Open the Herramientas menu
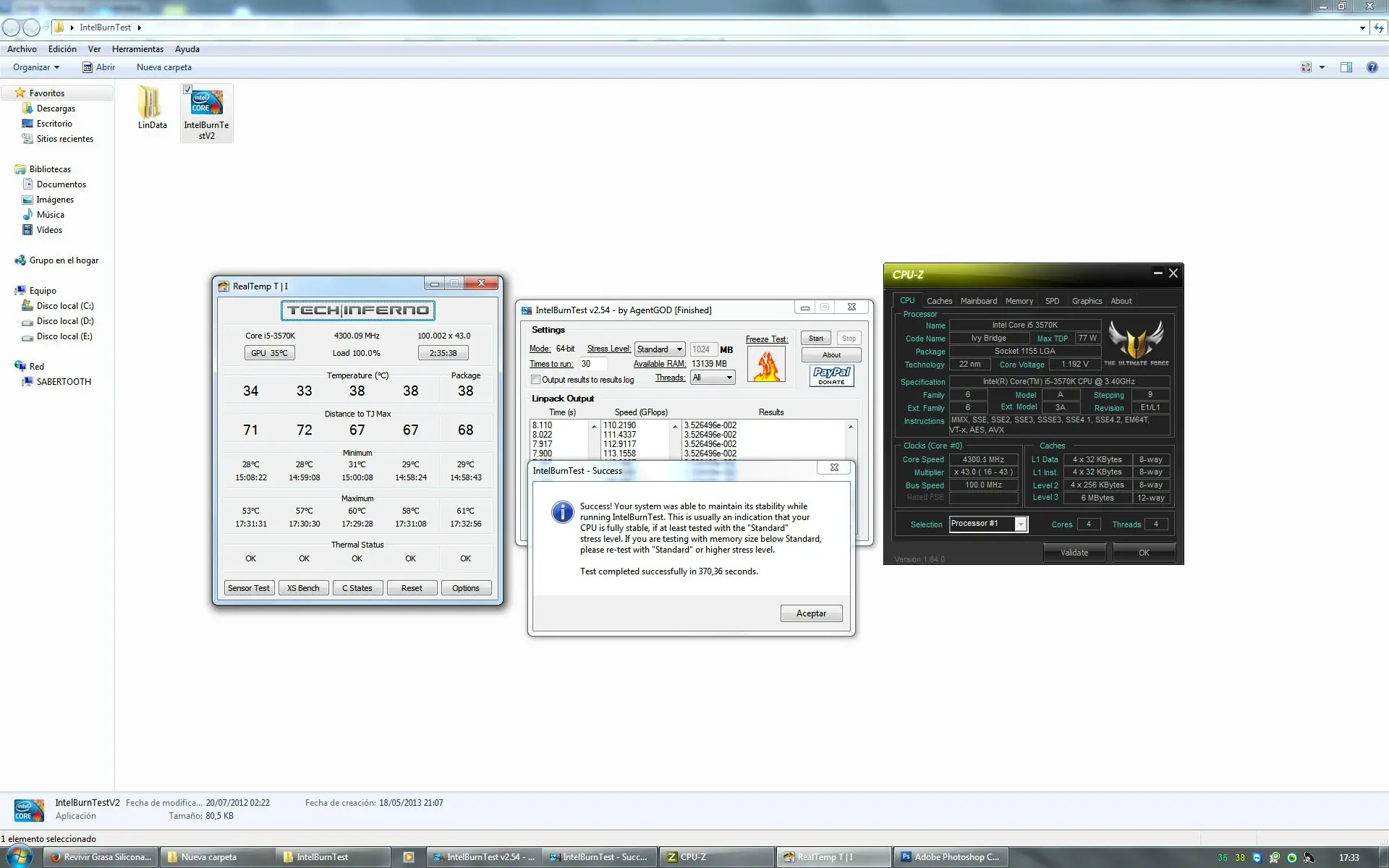 (137, 49)
